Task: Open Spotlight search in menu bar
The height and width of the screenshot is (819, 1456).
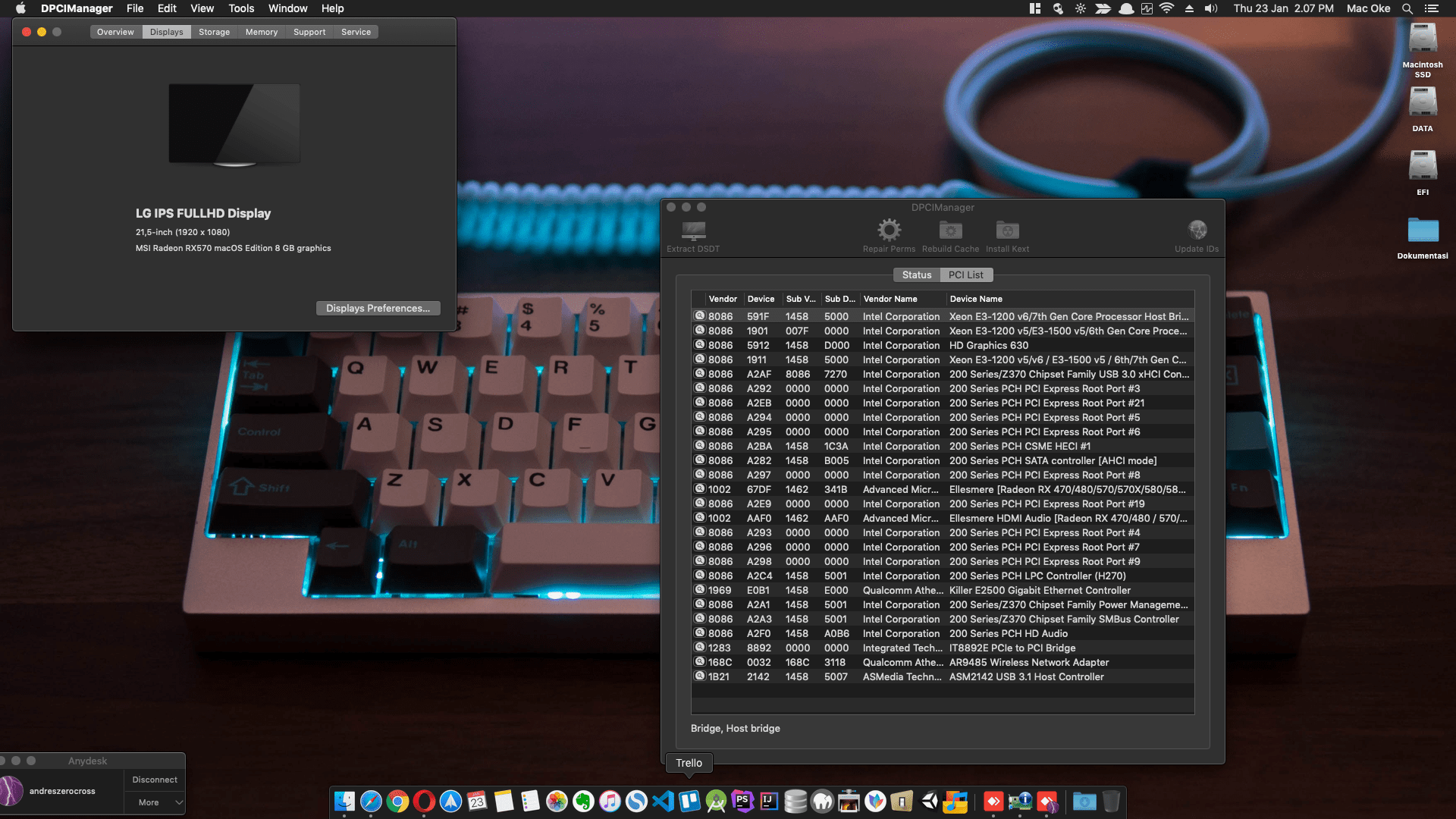Action: coord(1407,8)
